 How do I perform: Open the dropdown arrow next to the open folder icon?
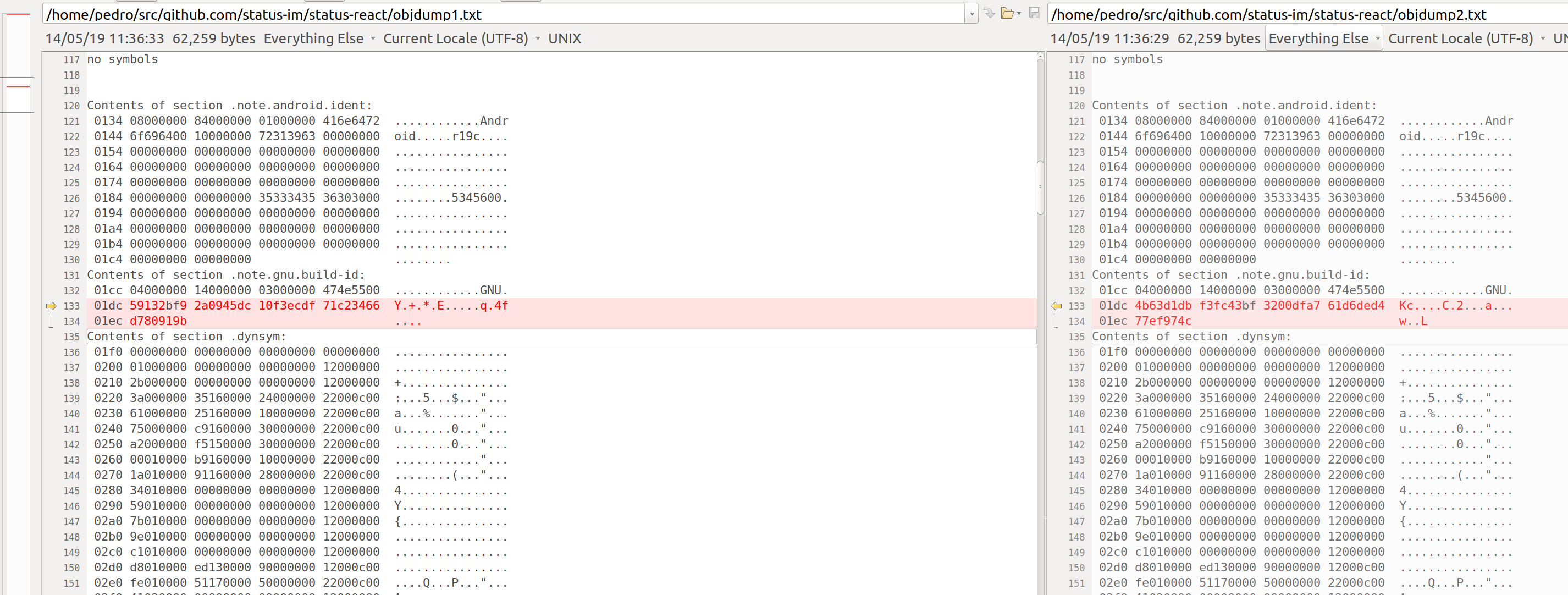[x=1019, y=13]
